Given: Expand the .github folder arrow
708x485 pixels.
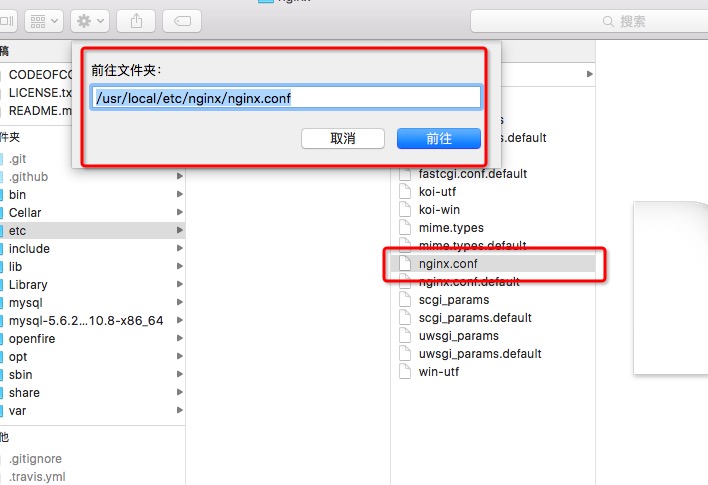Looking at the screenshot, I should 180,176.
